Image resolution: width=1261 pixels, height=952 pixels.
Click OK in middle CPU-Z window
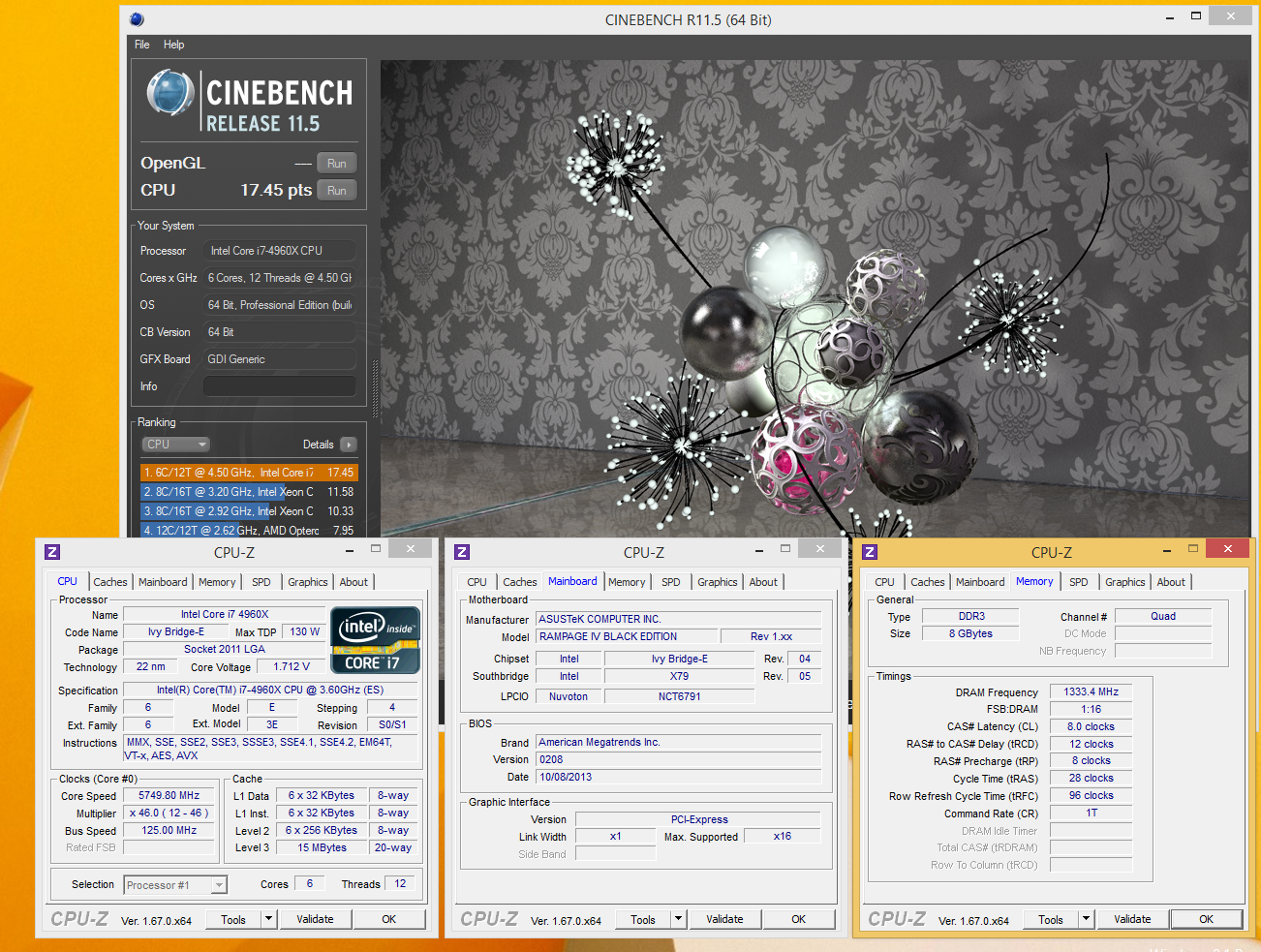(798, 919)
